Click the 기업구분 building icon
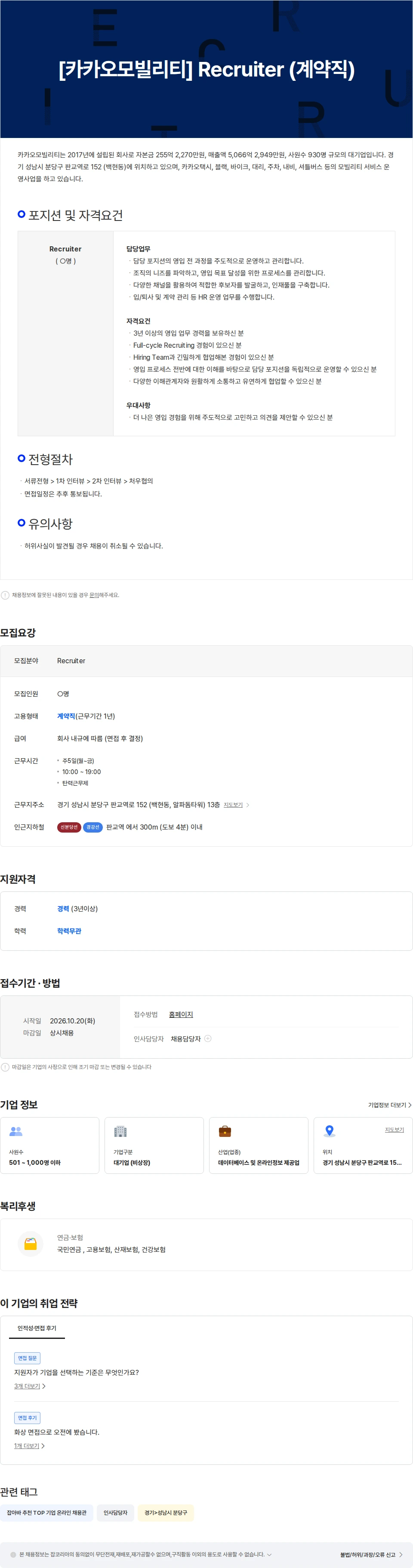The image size is (413, 1568). (x=120, y=1131)
